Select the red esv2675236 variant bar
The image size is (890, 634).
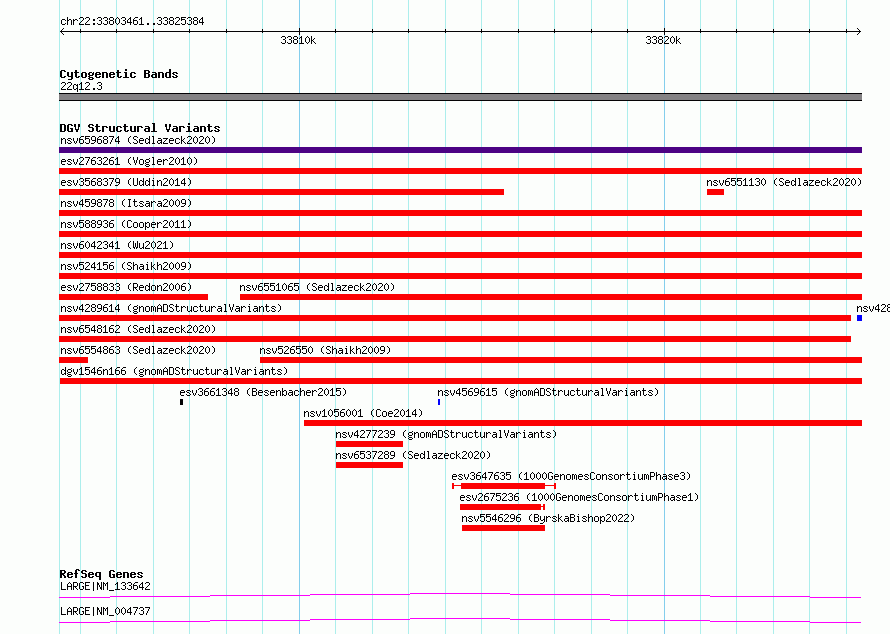[x=502, y=507]
